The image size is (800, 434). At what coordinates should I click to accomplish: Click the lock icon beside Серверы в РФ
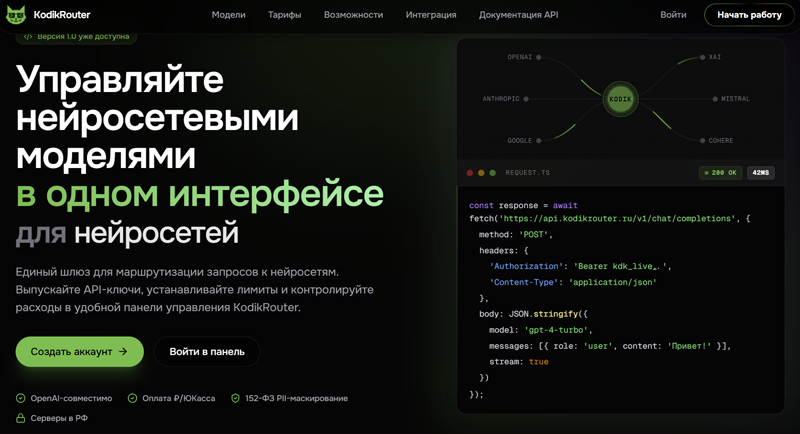tap(20, 418)
